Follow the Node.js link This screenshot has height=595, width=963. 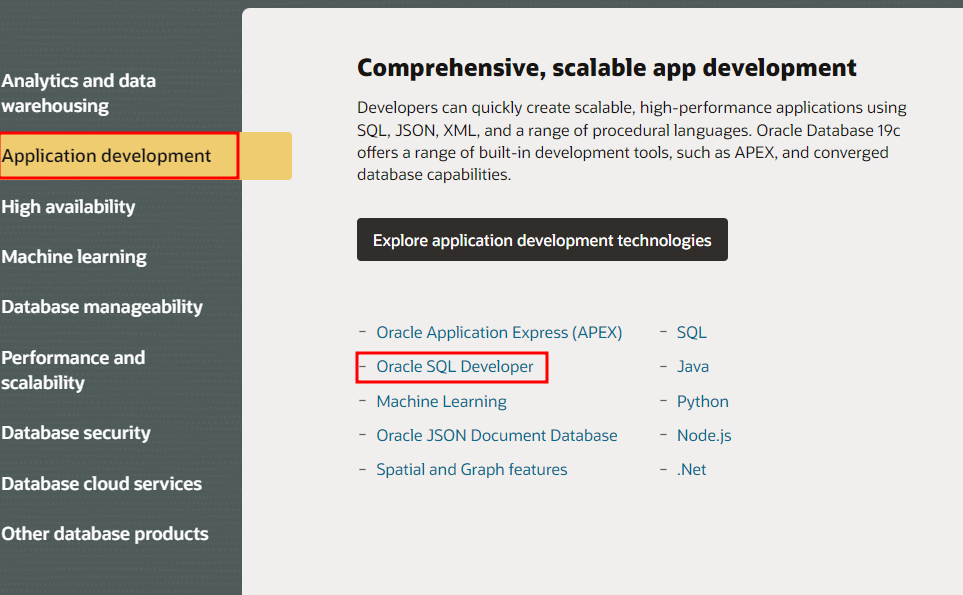704,435
